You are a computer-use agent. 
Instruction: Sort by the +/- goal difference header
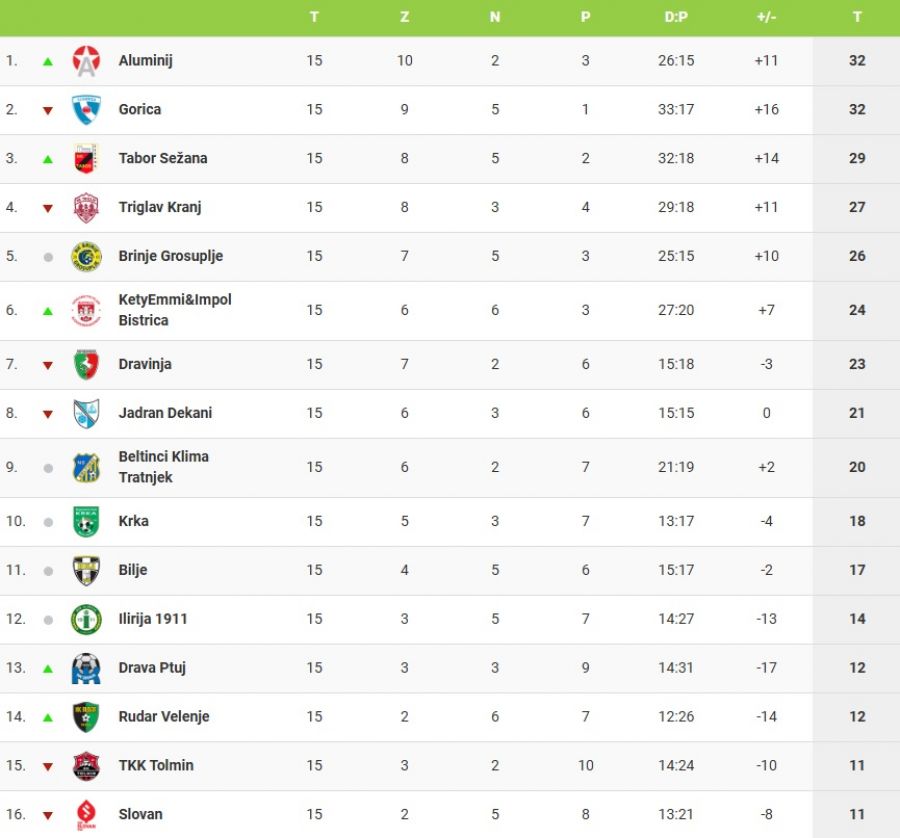click(766, 17)
